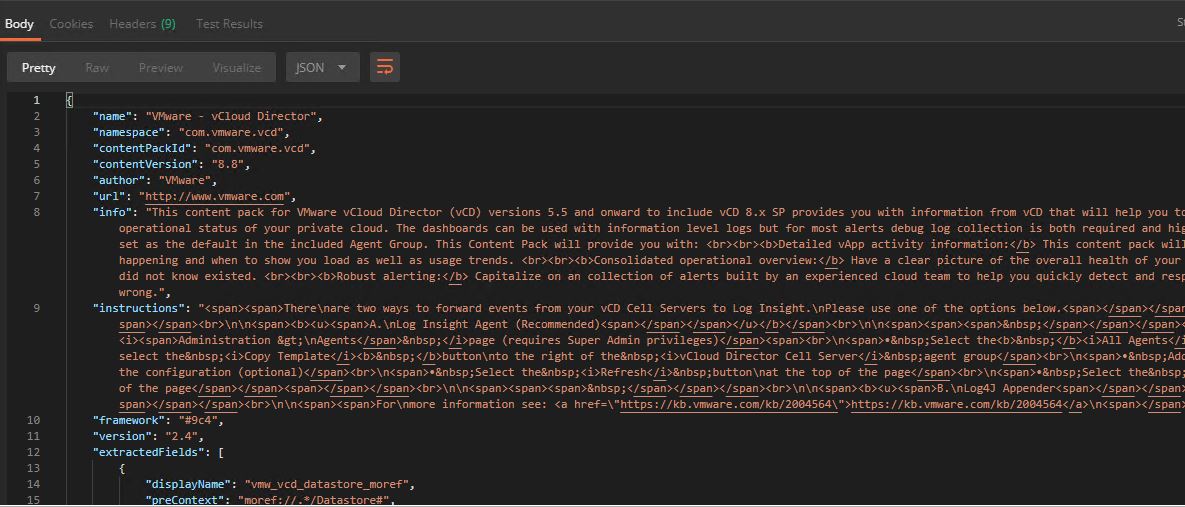Click the "framework" key
Image resolution: width=1185 pixels, height=507 pixels.
[128, 419]
